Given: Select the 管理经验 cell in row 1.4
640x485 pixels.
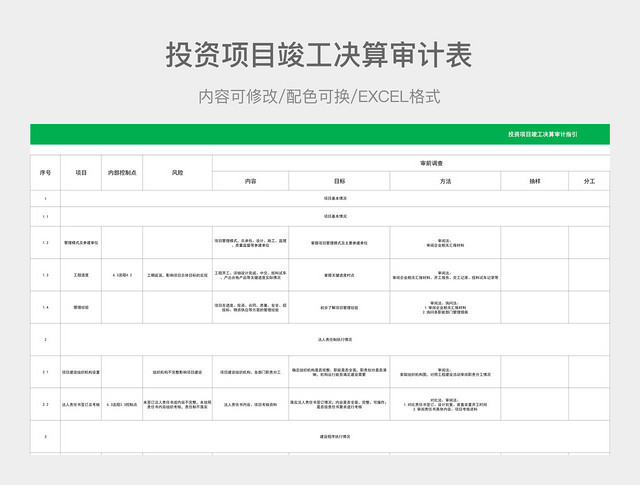Looking at the screenshot, I should click(x=81, y=307).
